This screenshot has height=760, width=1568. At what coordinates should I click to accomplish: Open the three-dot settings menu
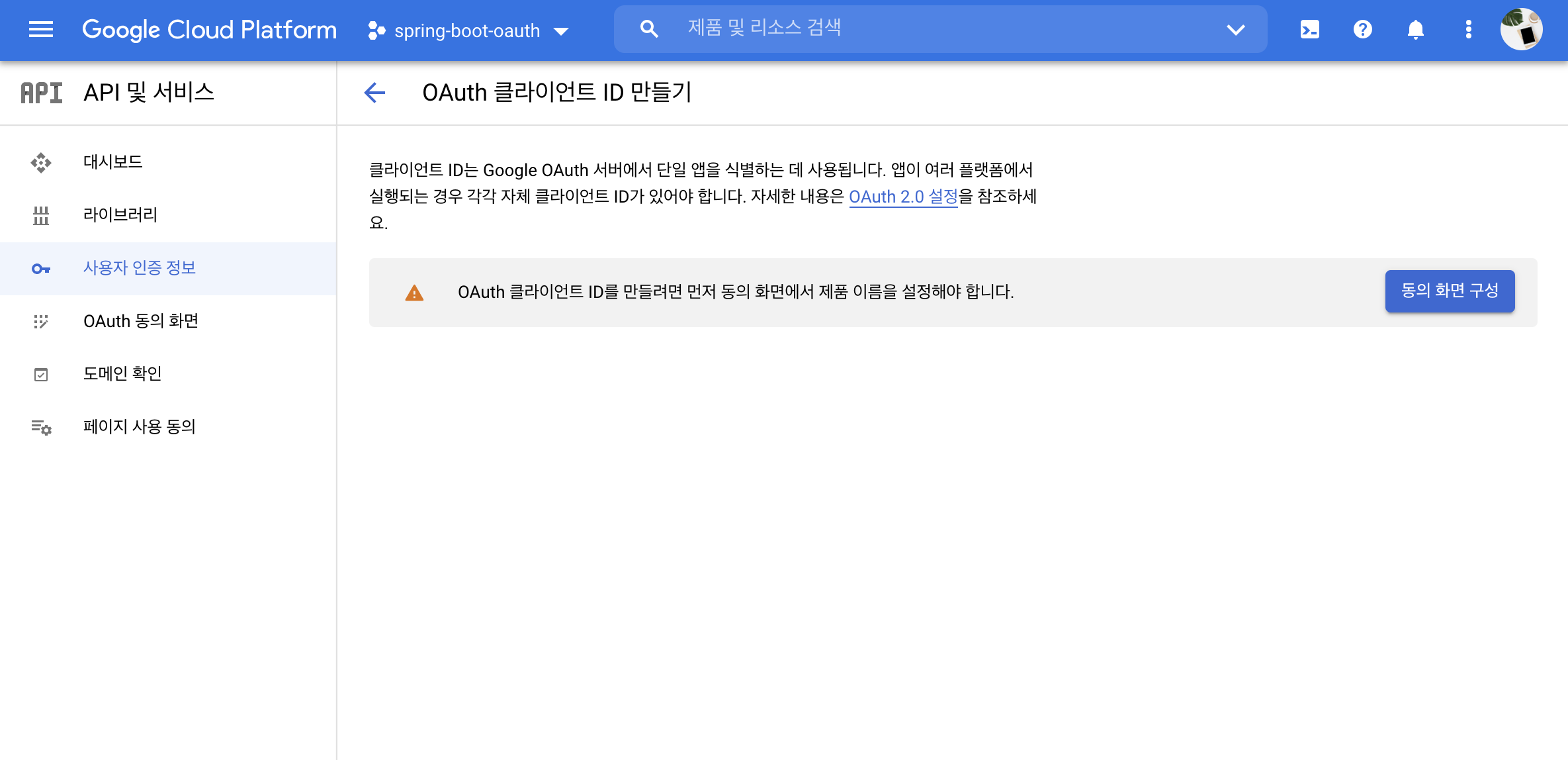pyautogui.click(x=1468, y=29)
